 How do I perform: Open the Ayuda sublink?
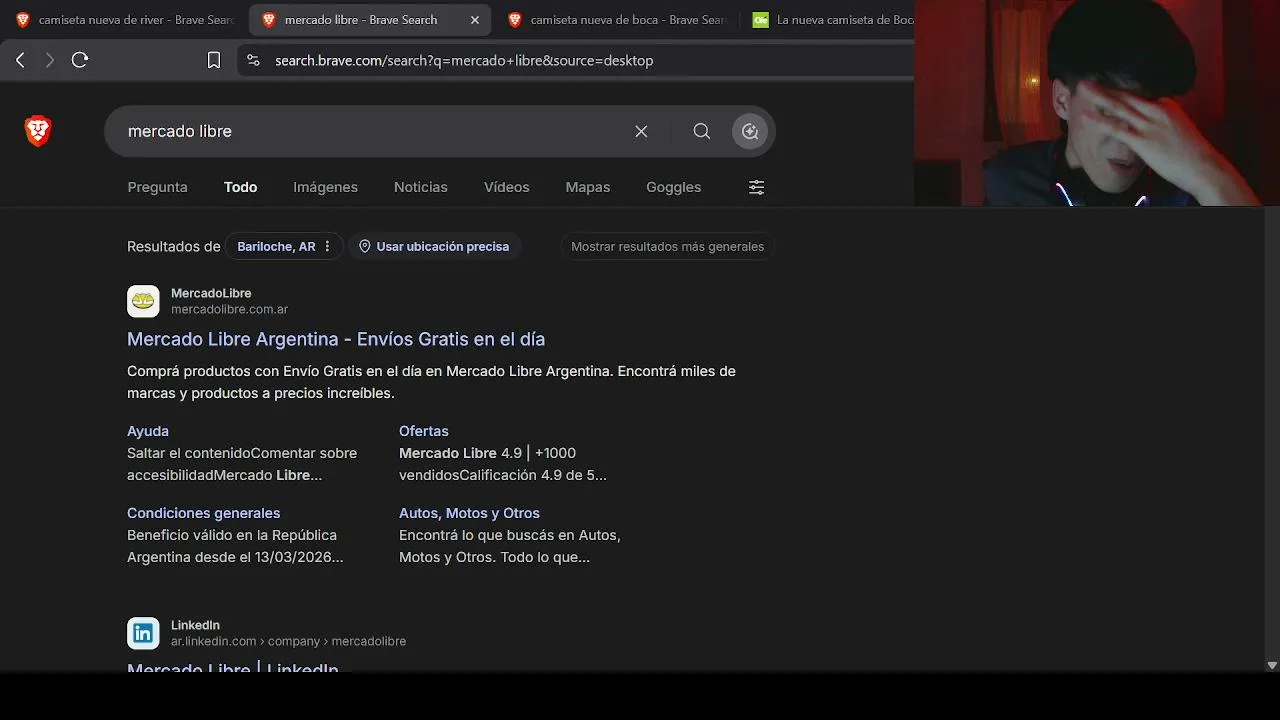[148, 431]
